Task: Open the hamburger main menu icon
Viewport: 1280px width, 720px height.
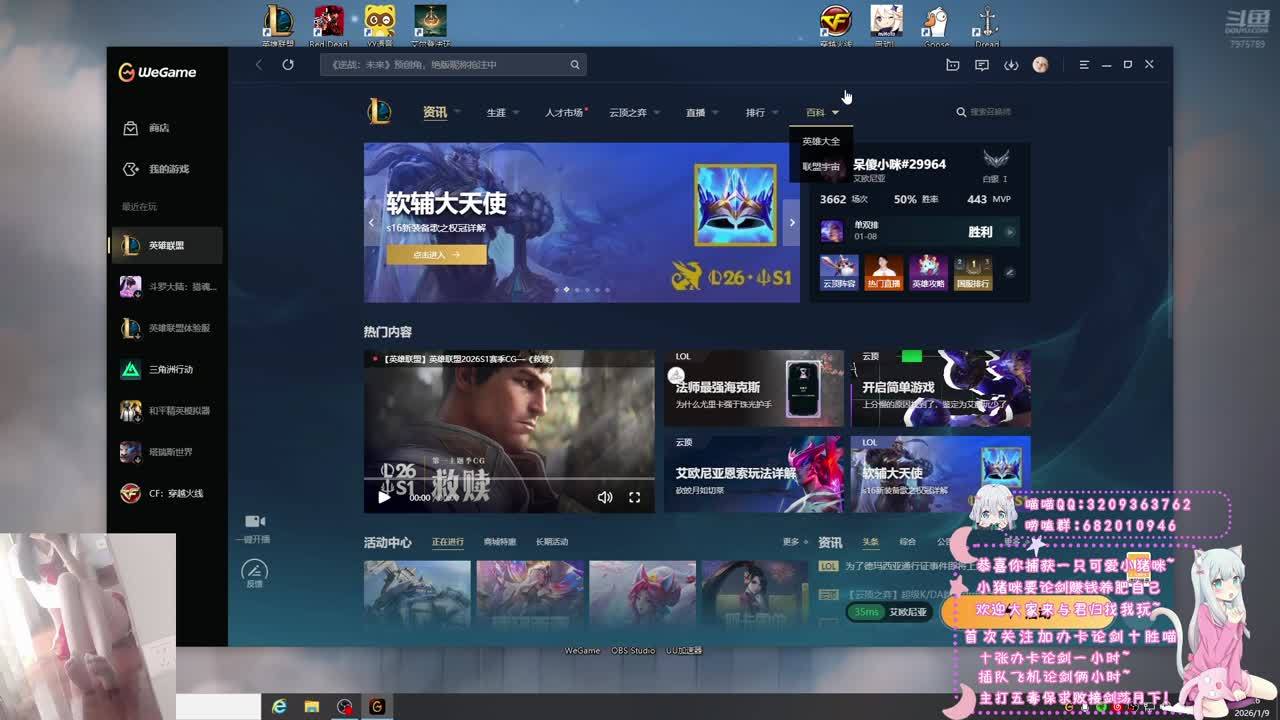Action: coord(1084,65)
